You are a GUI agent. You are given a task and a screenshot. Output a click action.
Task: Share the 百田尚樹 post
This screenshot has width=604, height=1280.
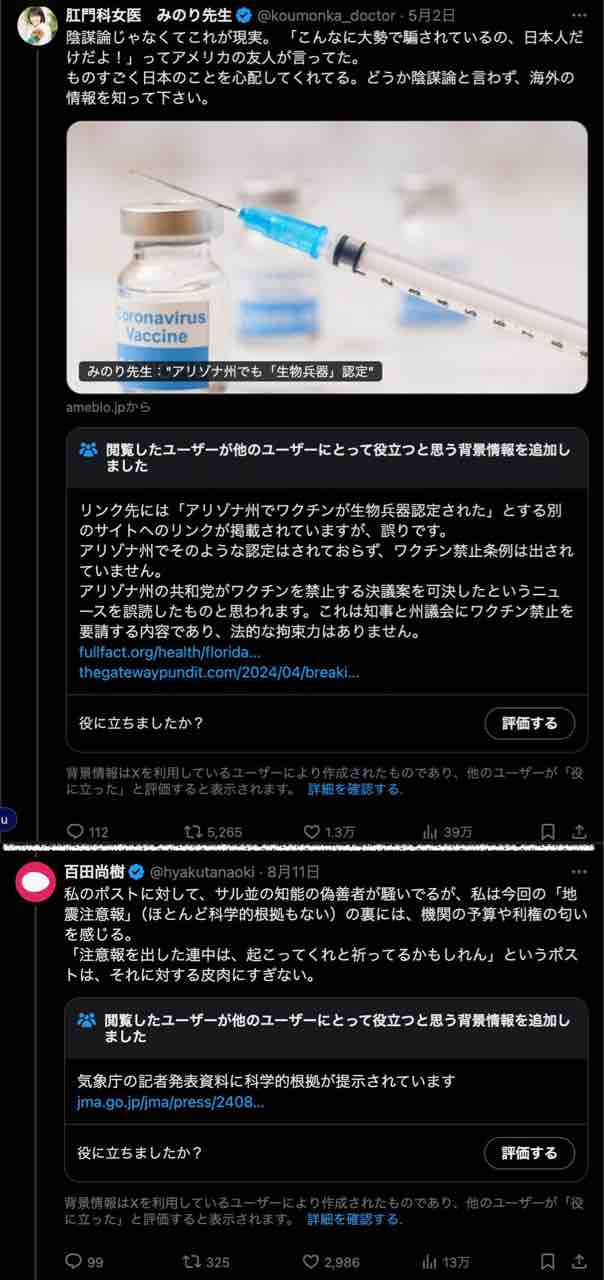(579, 1261)
